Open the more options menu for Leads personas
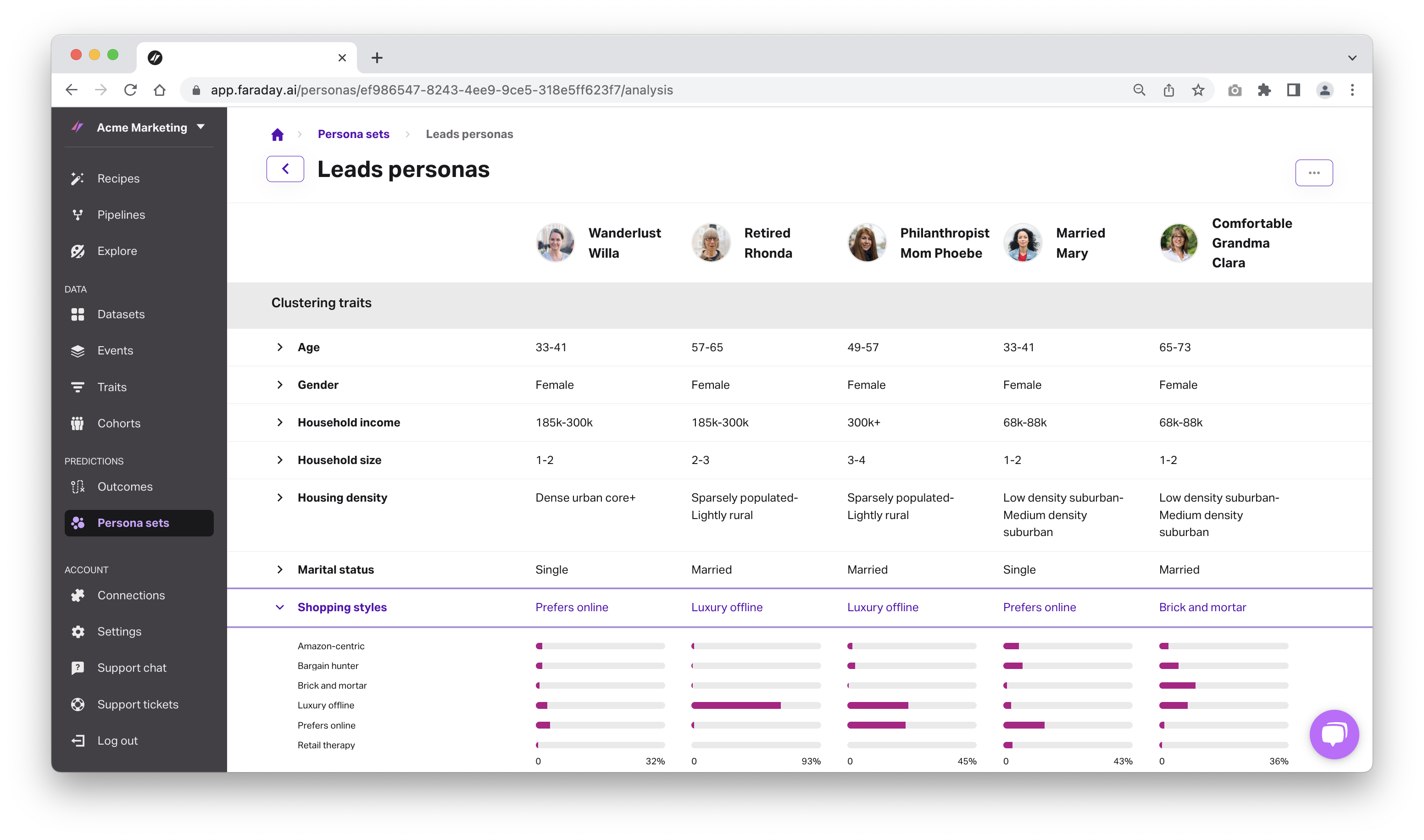The width and height of the screenshot is (1424, 840). click(x=1314, y=172)
